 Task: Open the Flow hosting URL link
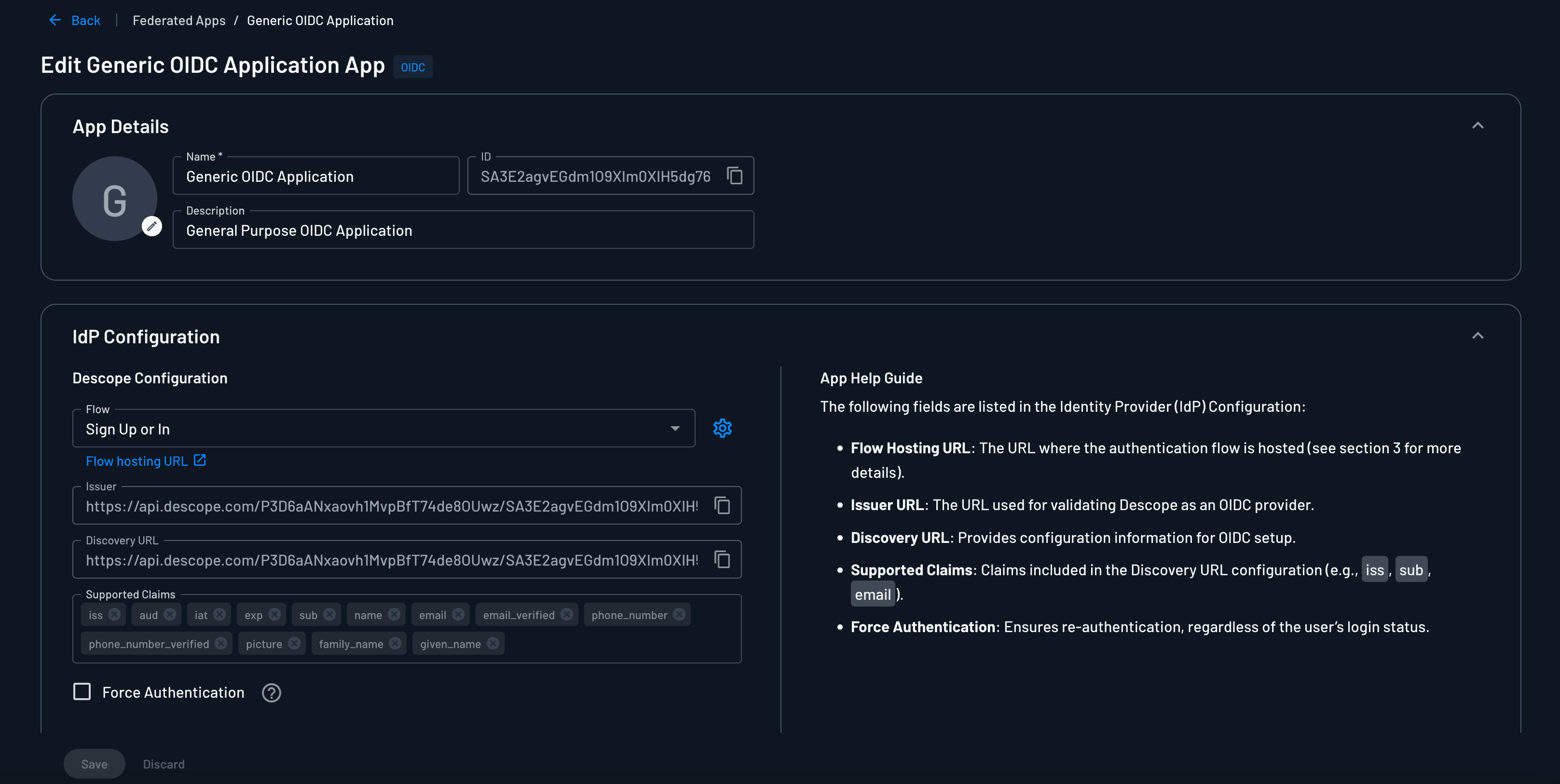point(137,461)
